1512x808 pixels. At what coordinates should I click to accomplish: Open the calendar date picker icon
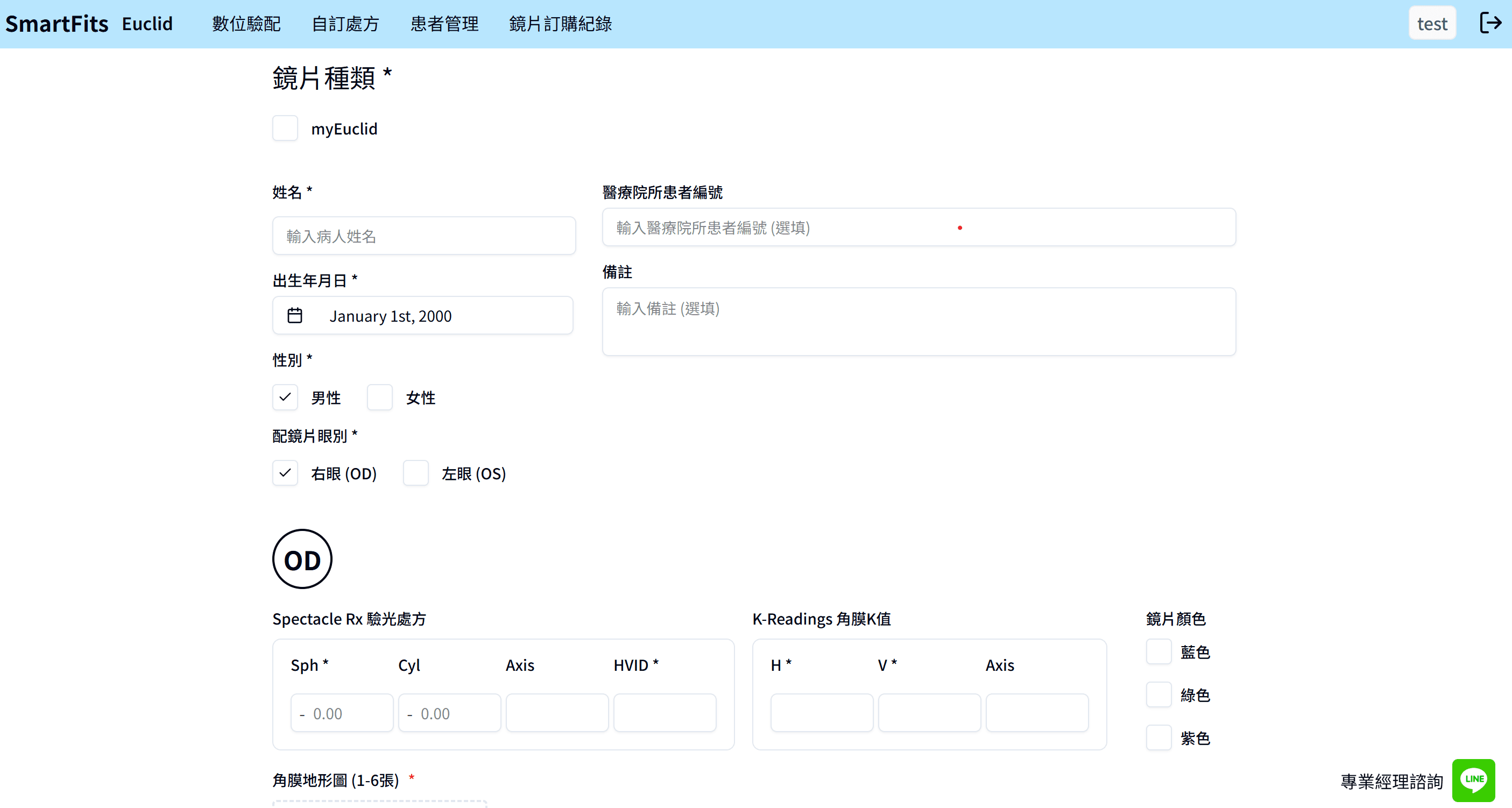296,315
